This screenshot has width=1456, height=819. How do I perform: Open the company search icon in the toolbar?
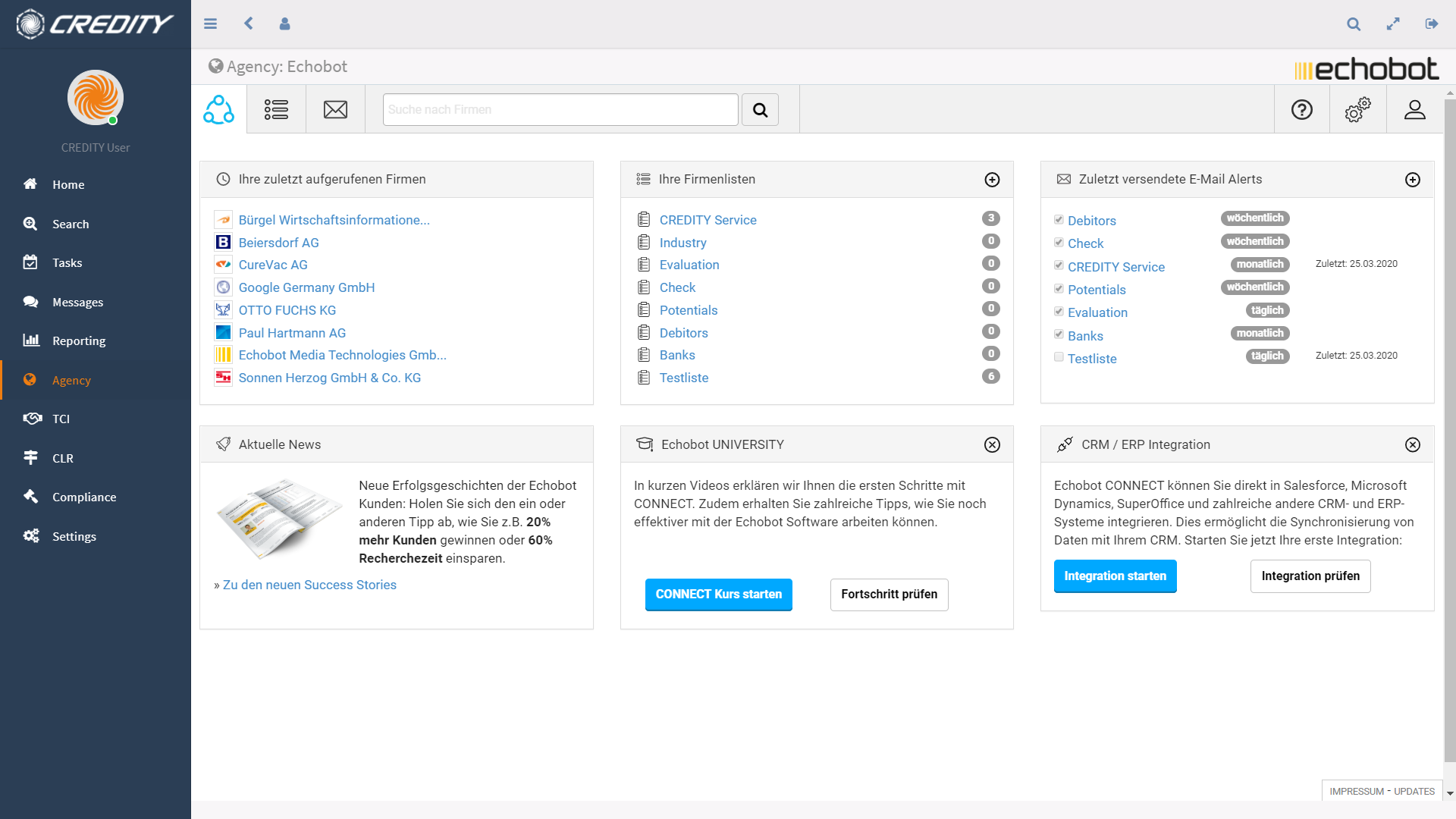coord(760,109)
